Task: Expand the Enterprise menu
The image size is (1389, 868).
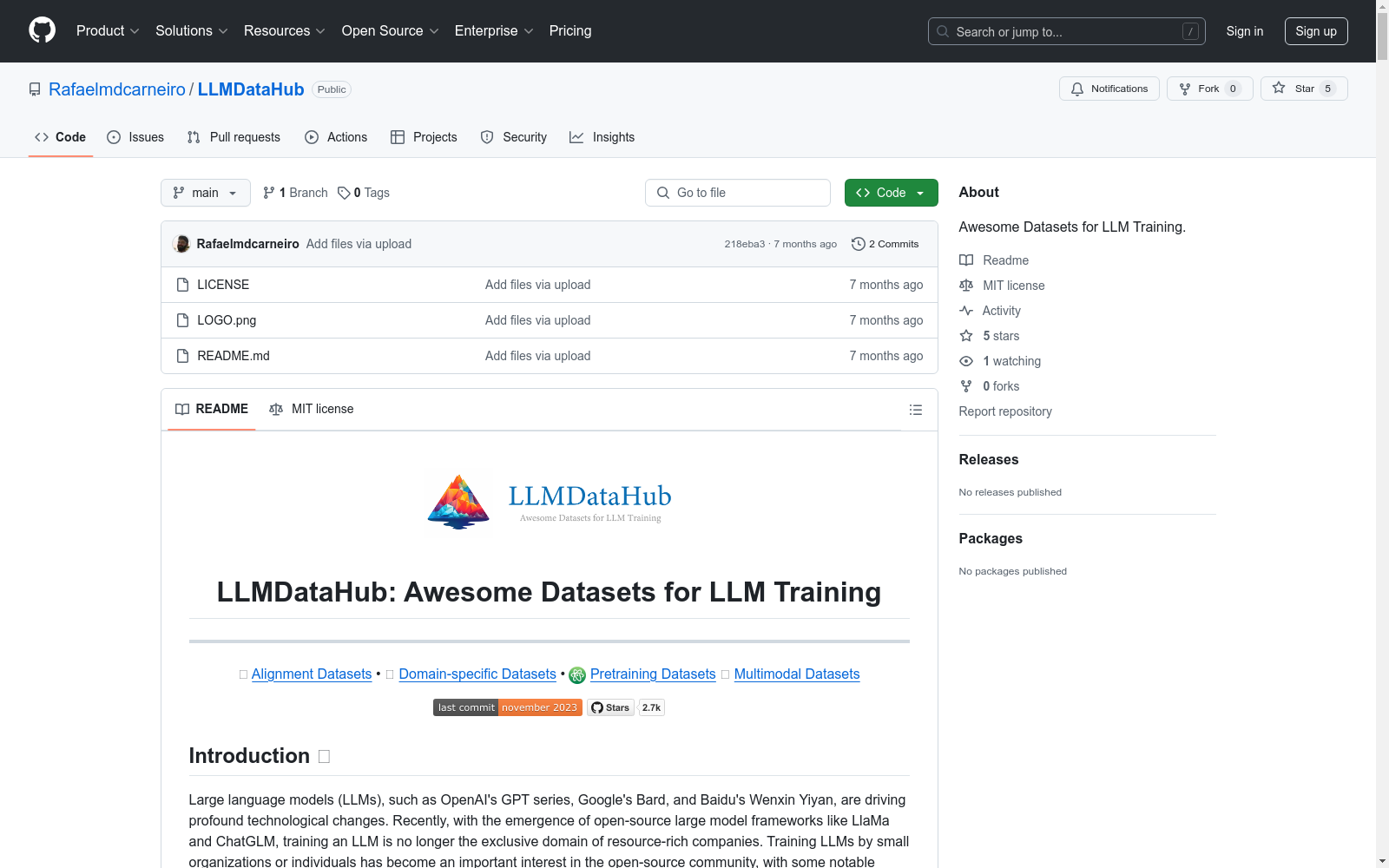Action: pyautogui.click(x=494, y=31)
